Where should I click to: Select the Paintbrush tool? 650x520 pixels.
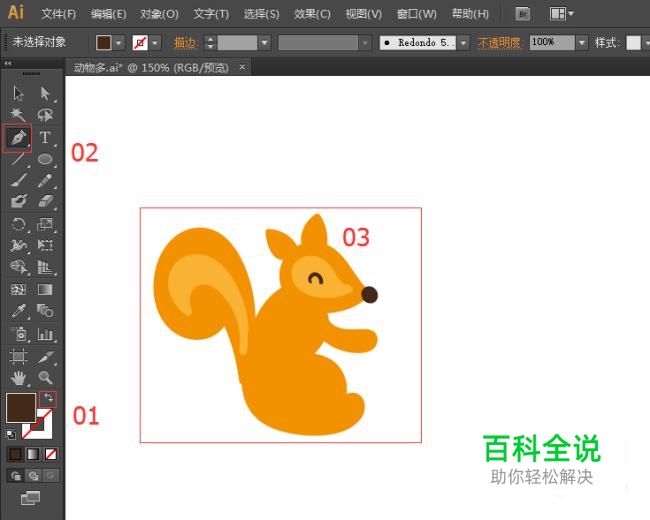pos(18,180)
